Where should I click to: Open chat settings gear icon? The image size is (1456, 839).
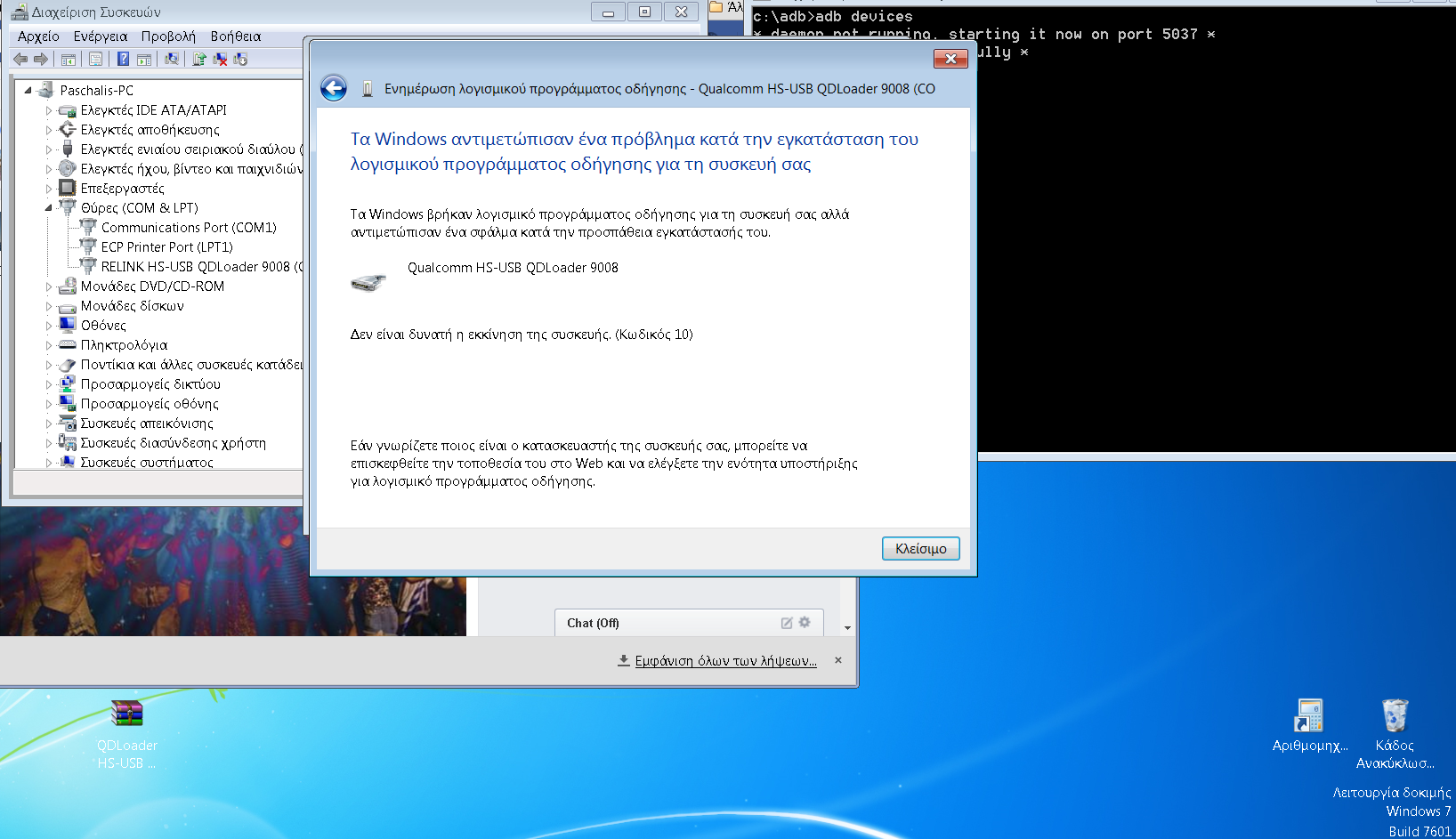pos(805,623)
